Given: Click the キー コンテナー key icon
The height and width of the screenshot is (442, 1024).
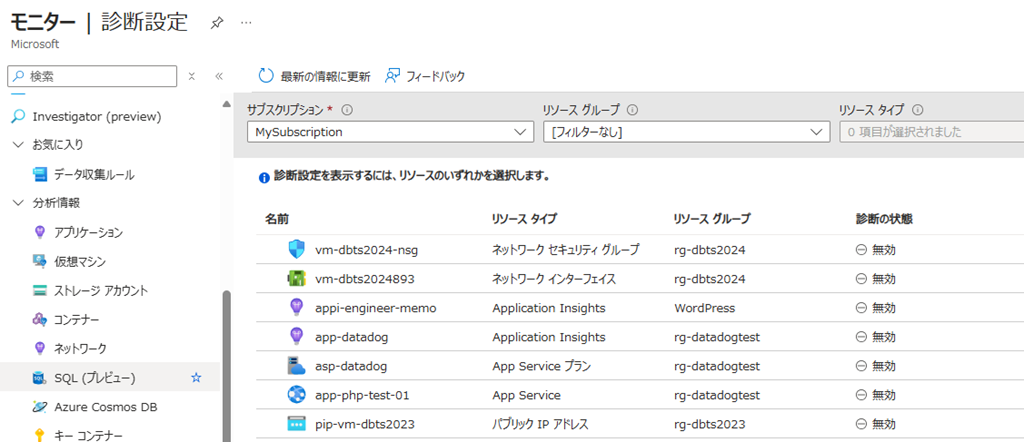Looking at the screenshot, I should click(40, 435).
